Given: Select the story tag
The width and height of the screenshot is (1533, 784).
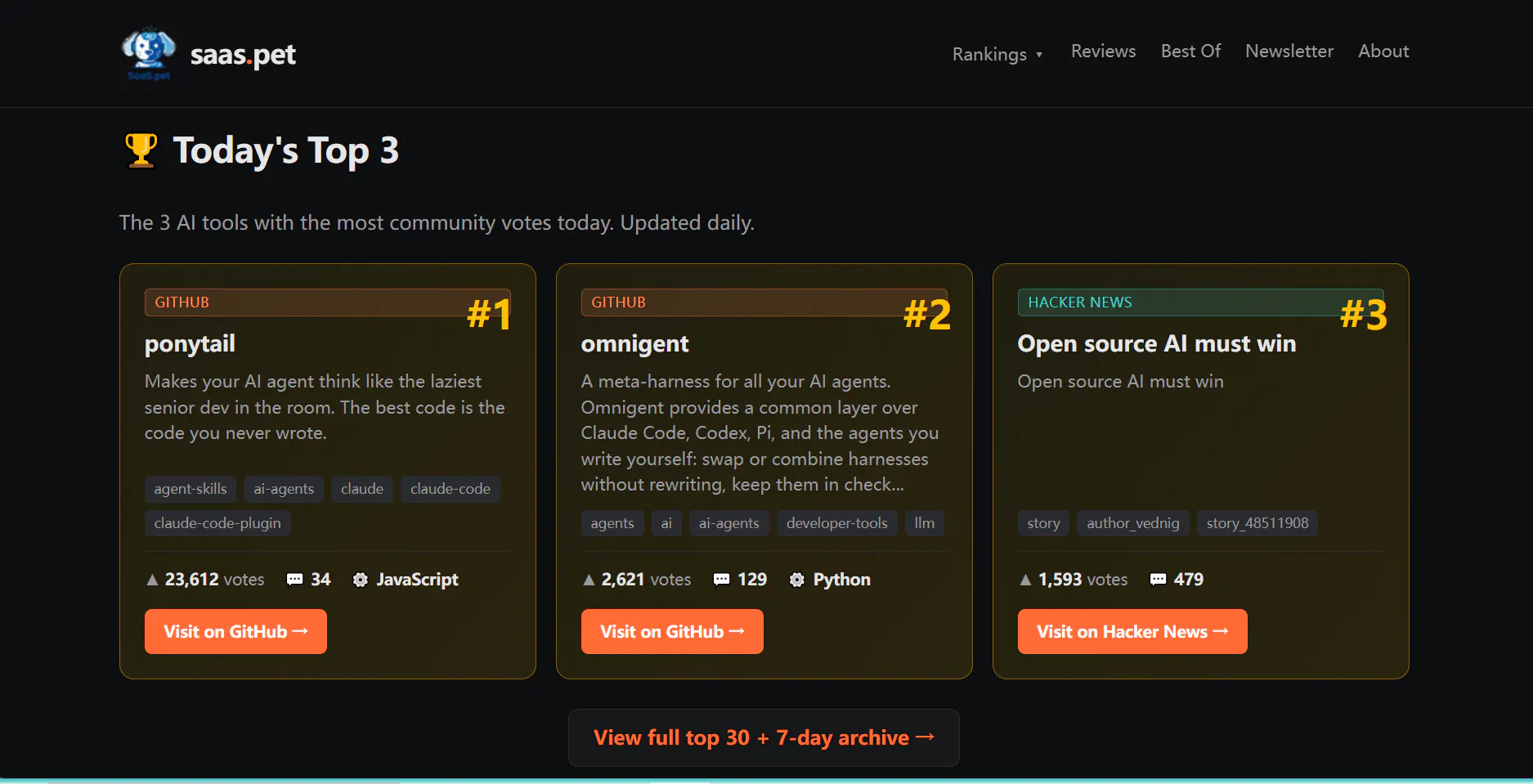Looking at the screenshot, I should [1044, 523].
